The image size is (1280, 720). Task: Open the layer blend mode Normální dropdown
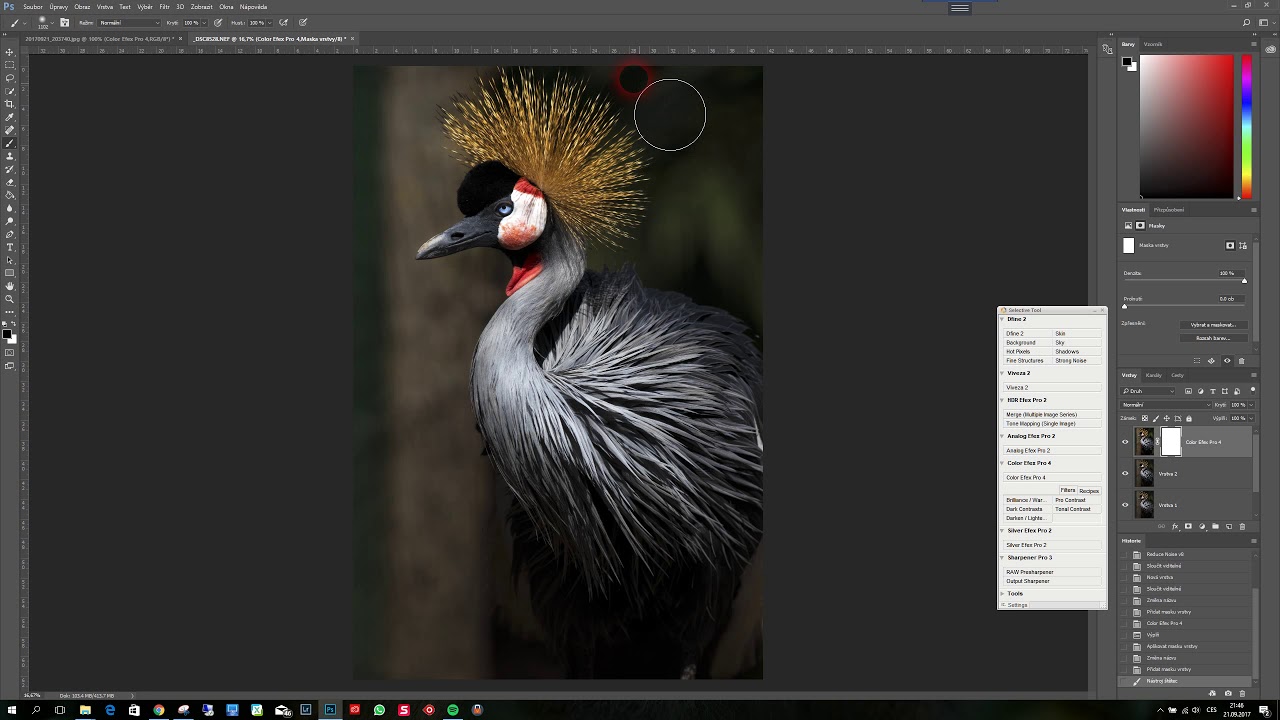click(1166, 405)
